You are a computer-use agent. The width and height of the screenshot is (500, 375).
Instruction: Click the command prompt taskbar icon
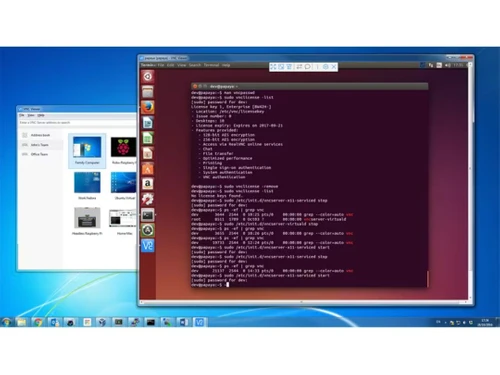tap(151, 322)
